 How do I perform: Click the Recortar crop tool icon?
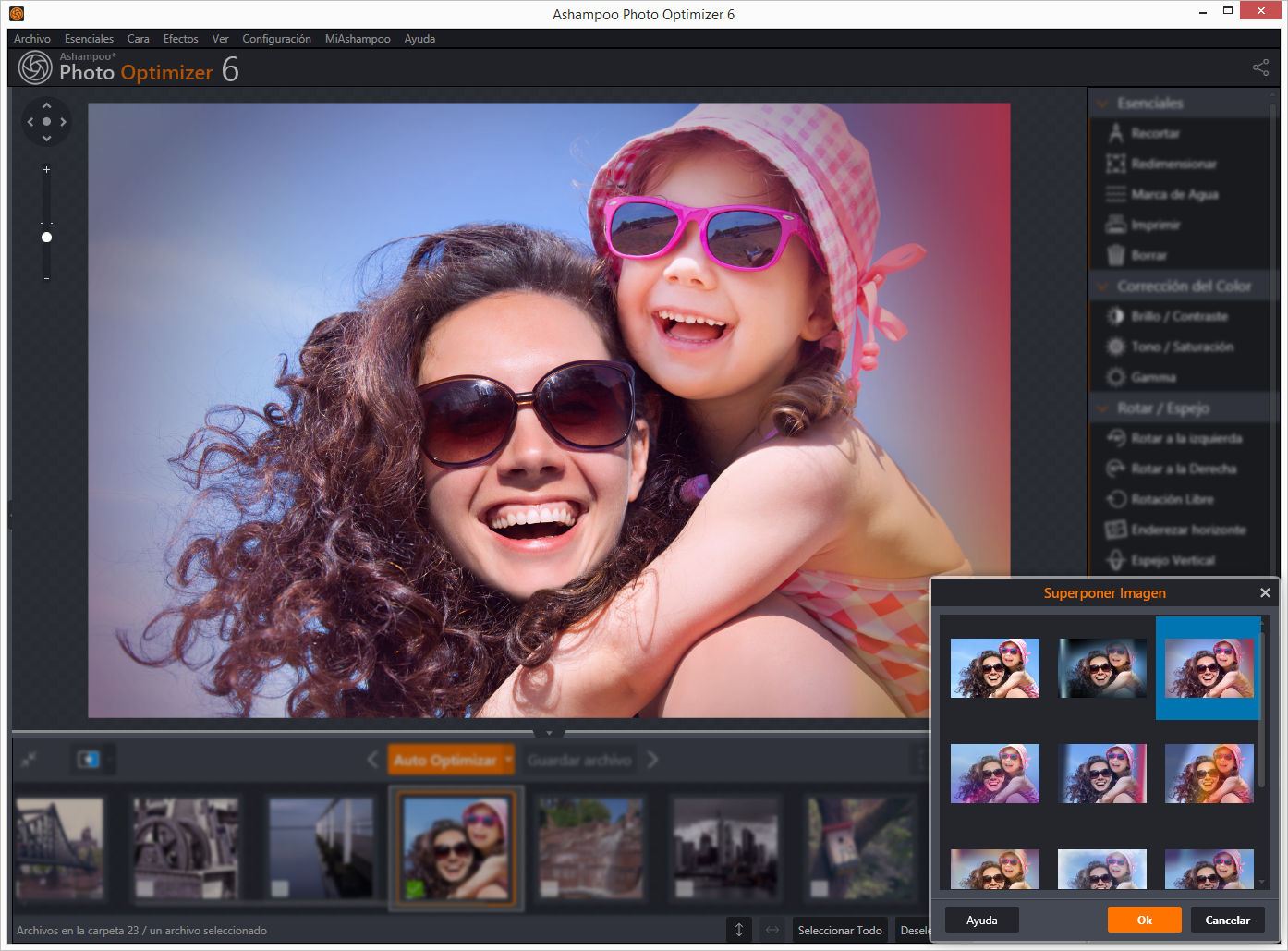click(x=1116, y=133)
